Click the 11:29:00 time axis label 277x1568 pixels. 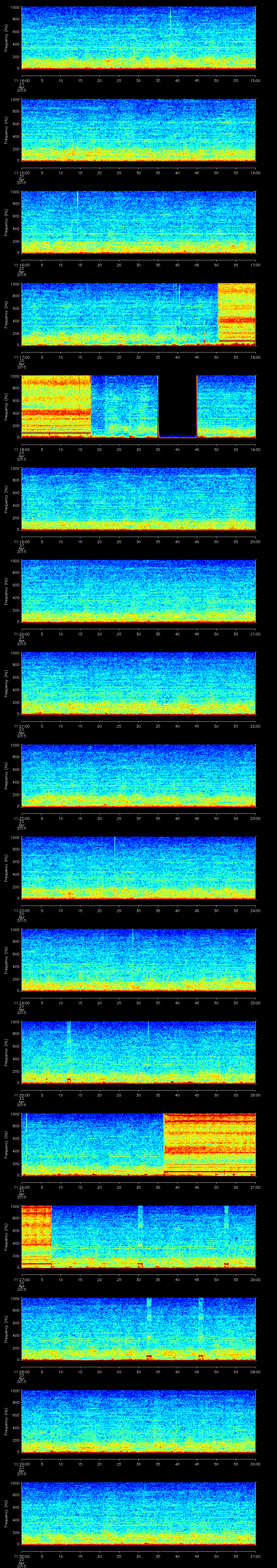[x=21, y=1464]
